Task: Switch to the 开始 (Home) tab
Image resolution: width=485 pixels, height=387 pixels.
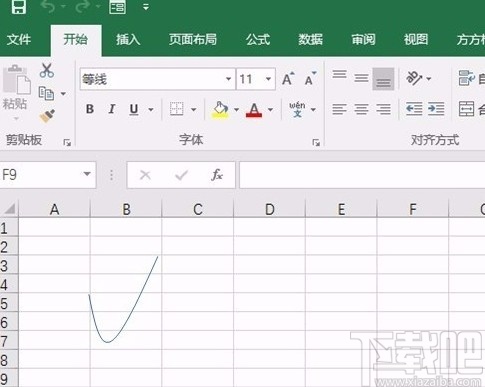Action: [76, 39]
